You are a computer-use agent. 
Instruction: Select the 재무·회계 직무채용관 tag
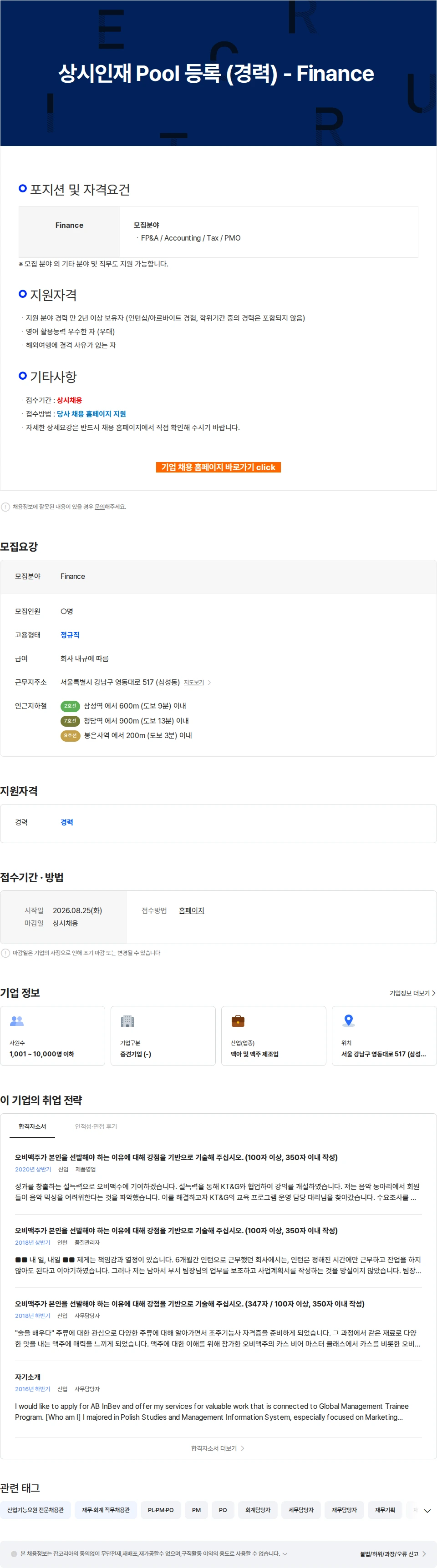tap(106, 1510)
